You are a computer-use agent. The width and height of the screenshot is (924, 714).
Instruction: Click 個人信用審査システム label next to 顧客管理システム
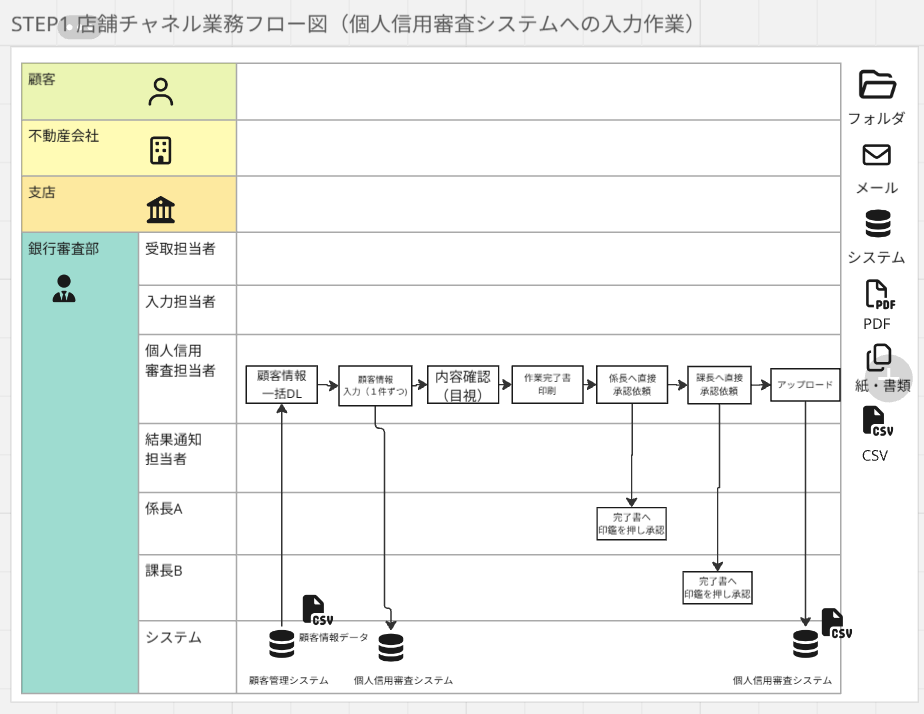tap(404, 680)
